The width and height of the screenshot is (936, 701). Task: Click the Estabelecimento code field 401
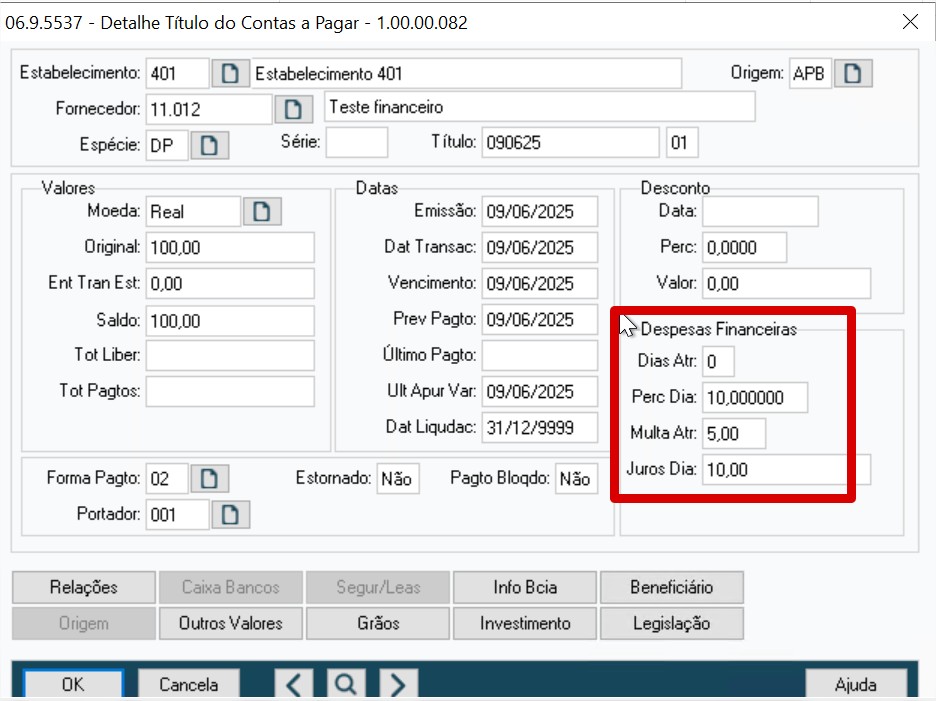[x=177, y=73]
